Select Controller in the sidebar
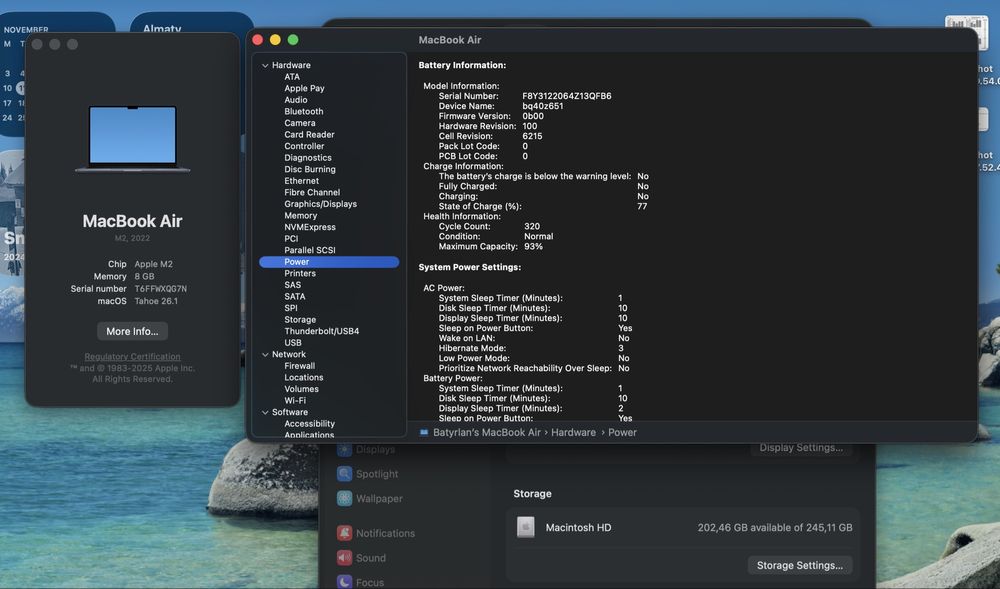The width and height of the screenshot is (1000, 589). tap(304, 146)
